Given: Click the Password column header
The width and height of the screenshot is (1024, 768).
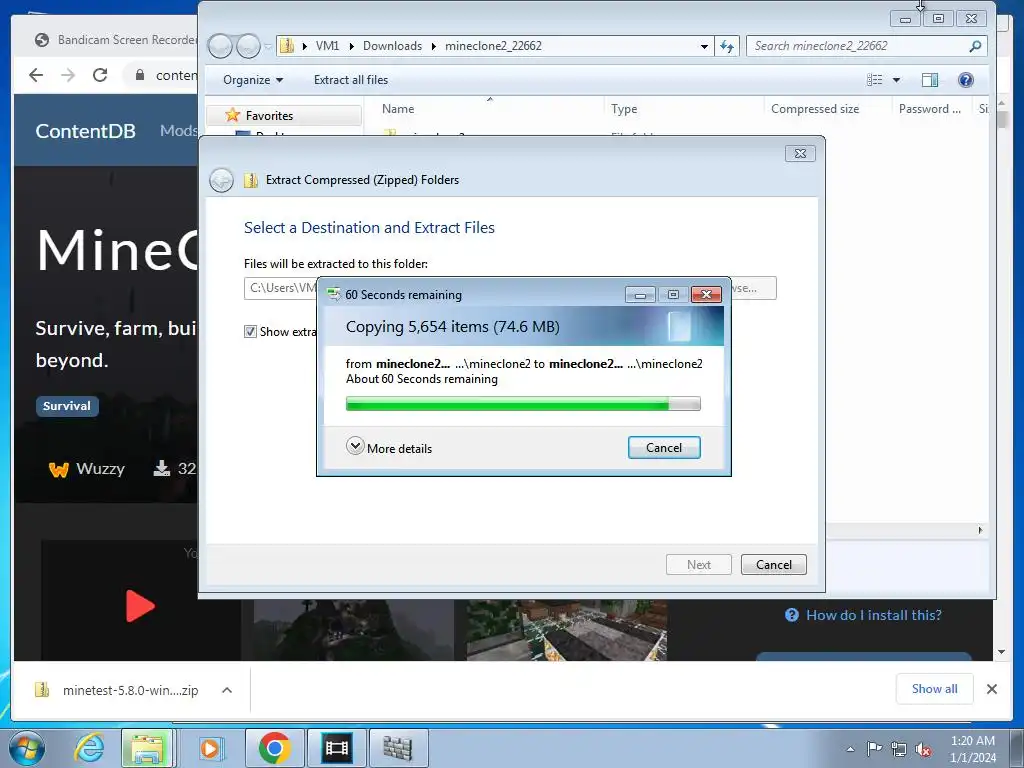Looking at the screenshot, I should [931, 109].
